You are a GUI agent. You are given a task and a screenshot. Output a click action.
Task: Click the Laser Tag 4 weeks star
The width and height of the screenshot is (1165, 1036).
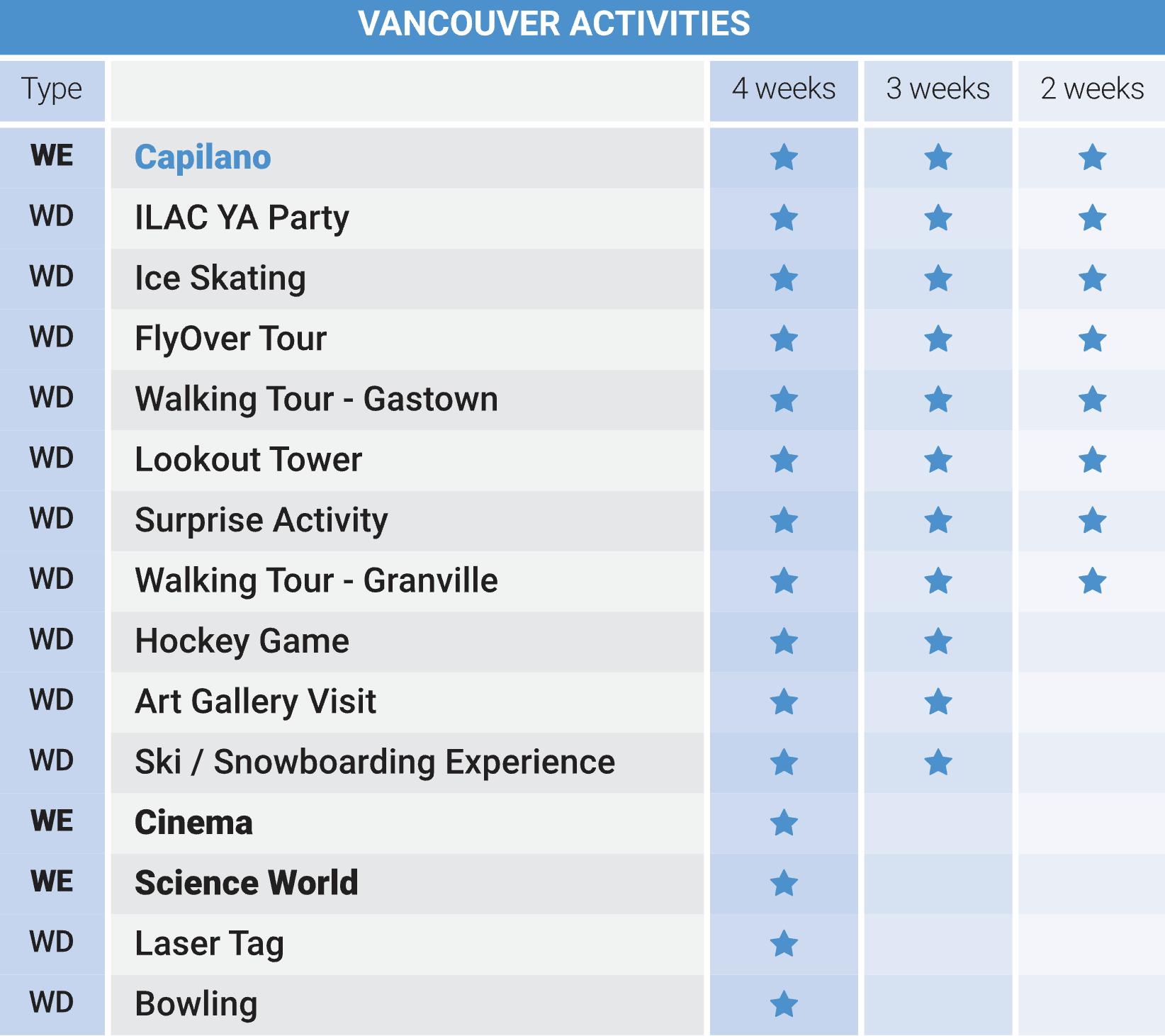pos(784,943)
